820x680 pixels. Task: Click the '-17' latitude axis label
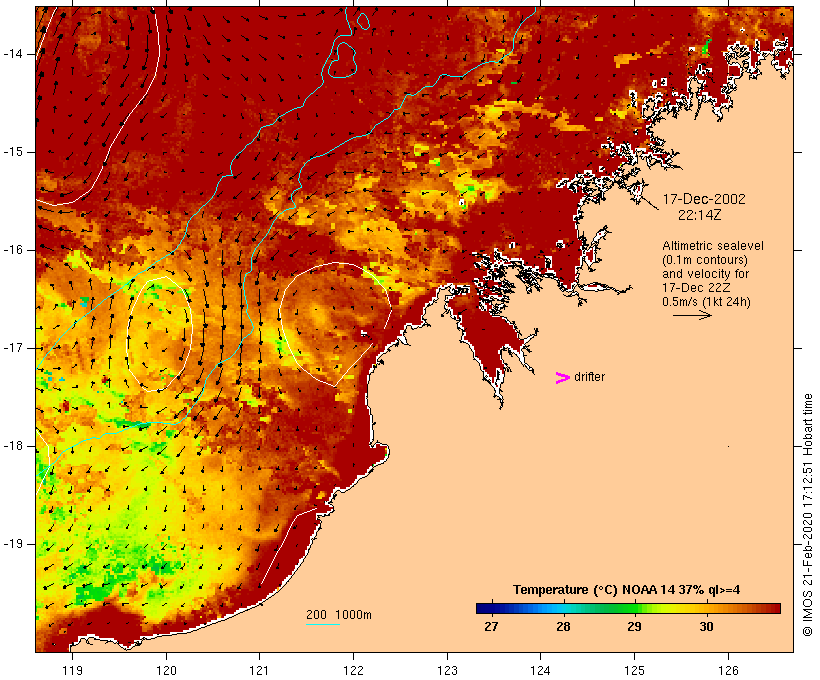coord(13,348)
